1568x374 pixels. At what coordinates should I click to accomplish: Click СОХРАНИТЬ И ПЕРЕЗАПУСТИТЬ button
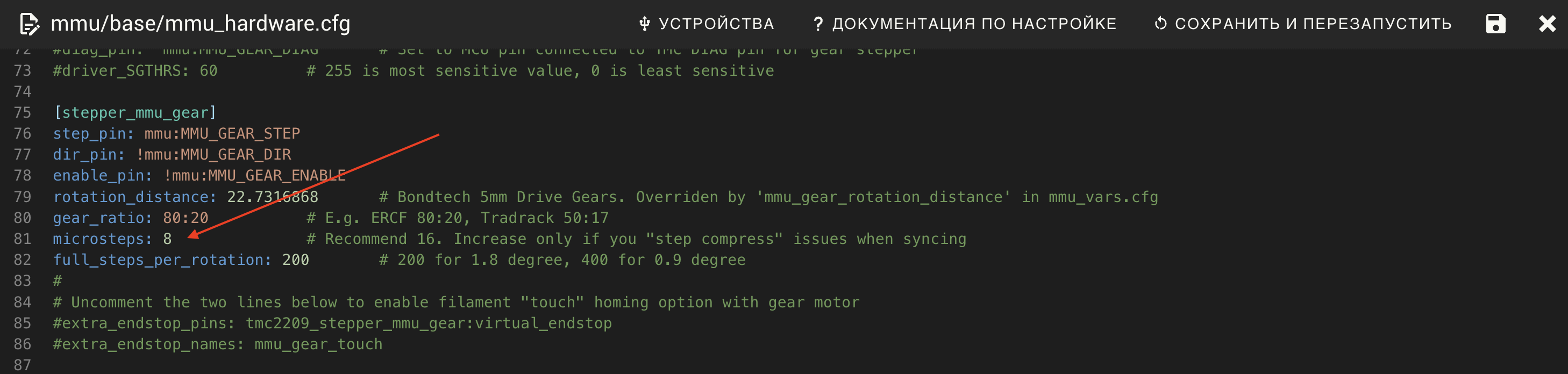[1302, 24]
